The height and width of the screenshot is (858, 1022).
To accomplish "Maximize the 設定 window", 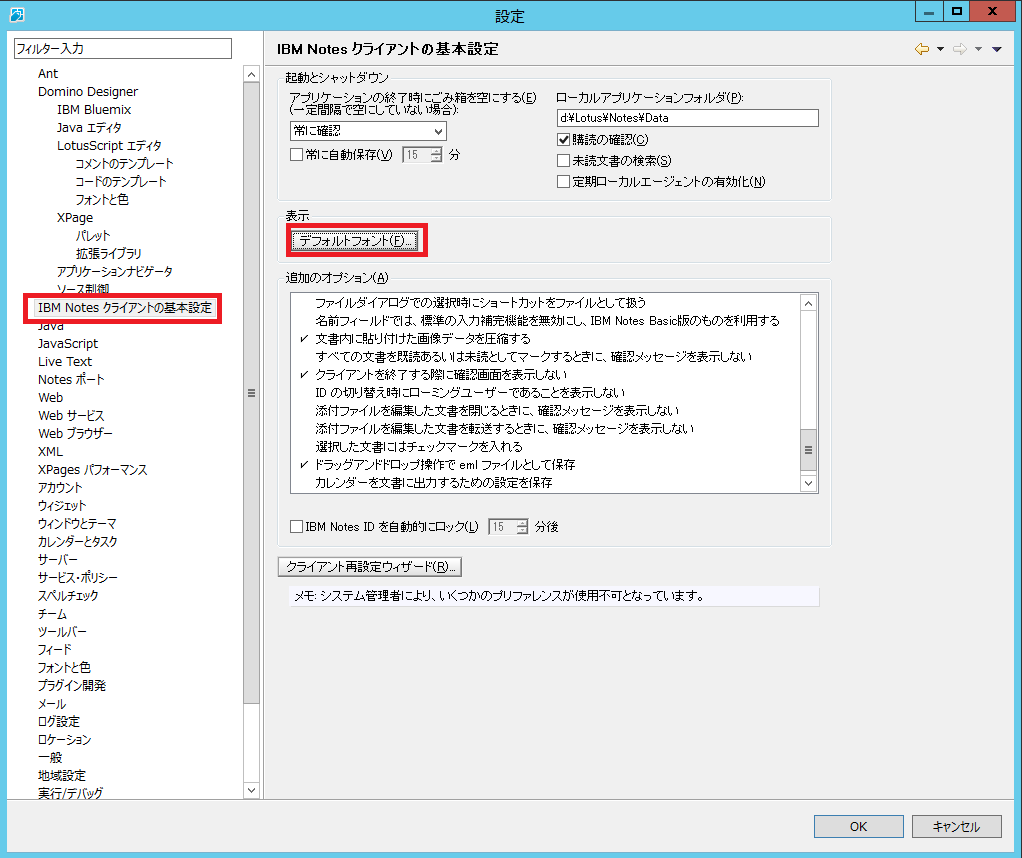I will [956, 11].
